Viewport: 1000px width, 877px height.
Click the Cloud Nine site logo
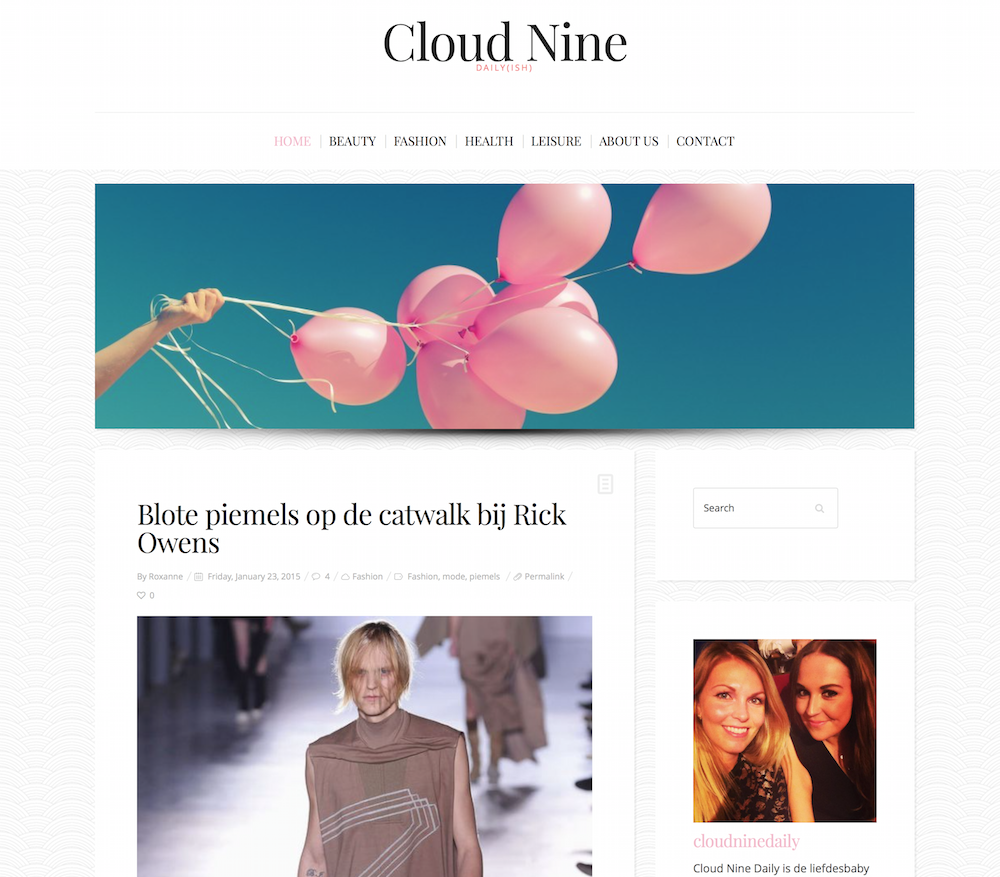point(504,45)
